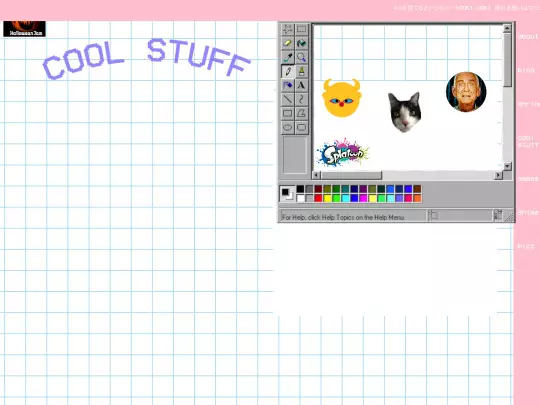The image size is (540, 405).
Task: Switch to the Brush tool
Action: click(x=301, y=72)
